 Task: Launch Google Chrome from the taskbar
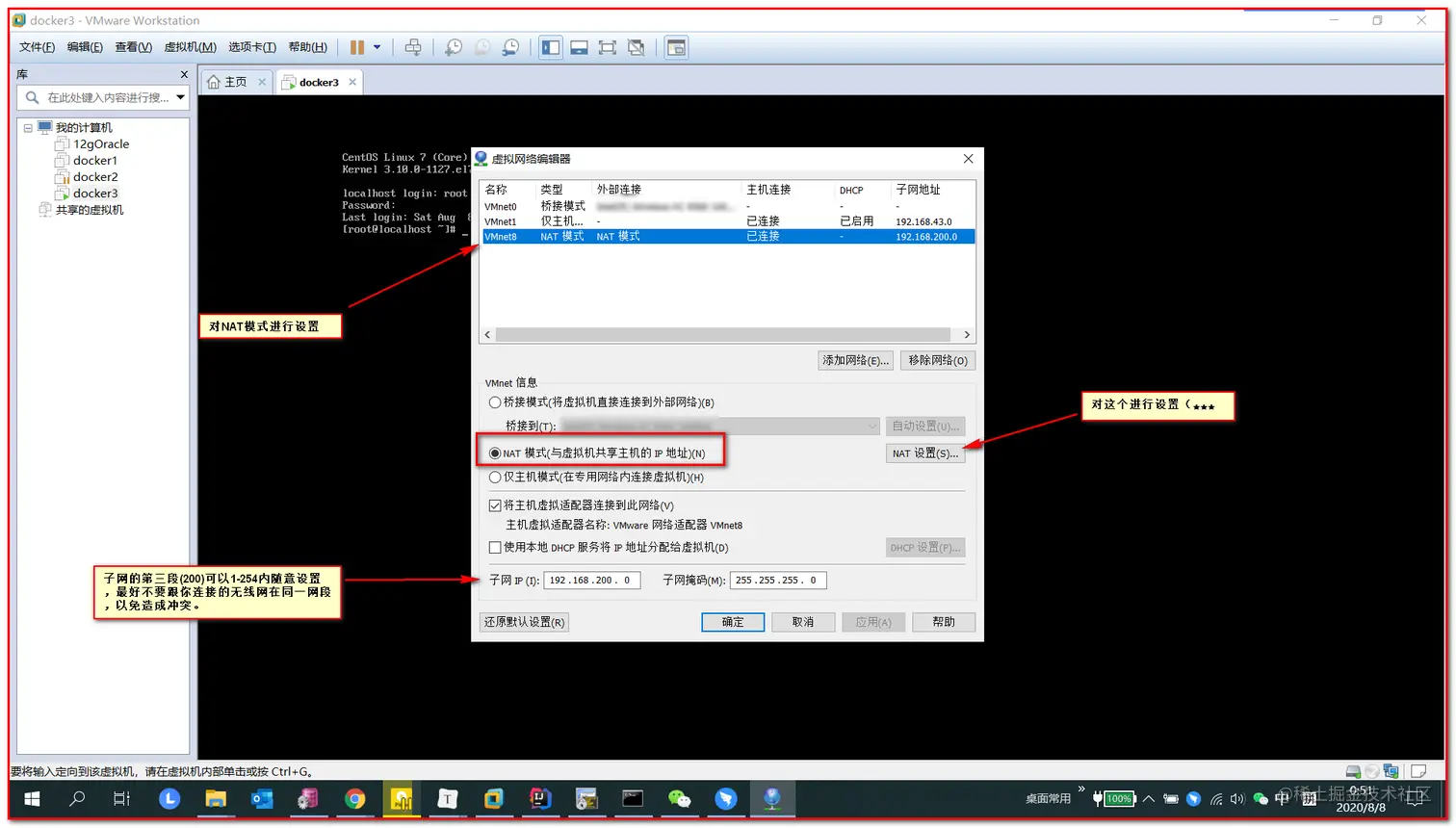click(355, 799)
